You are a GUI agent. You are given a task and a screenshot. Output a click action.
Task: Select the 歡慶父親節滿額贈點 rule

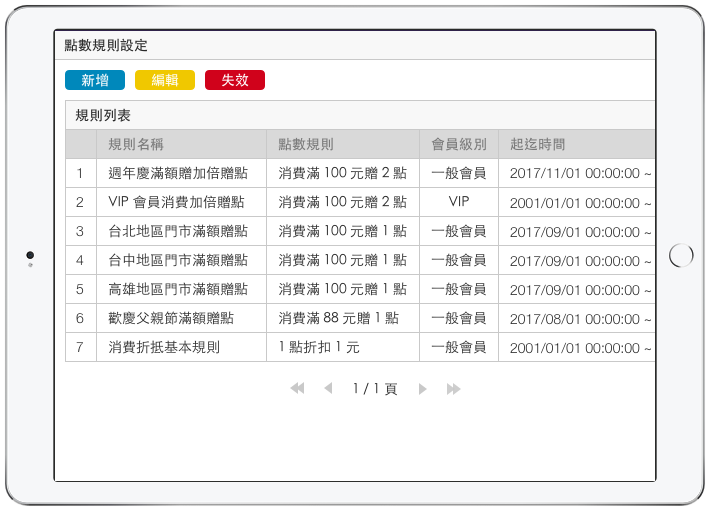click(x=171, y=319)
